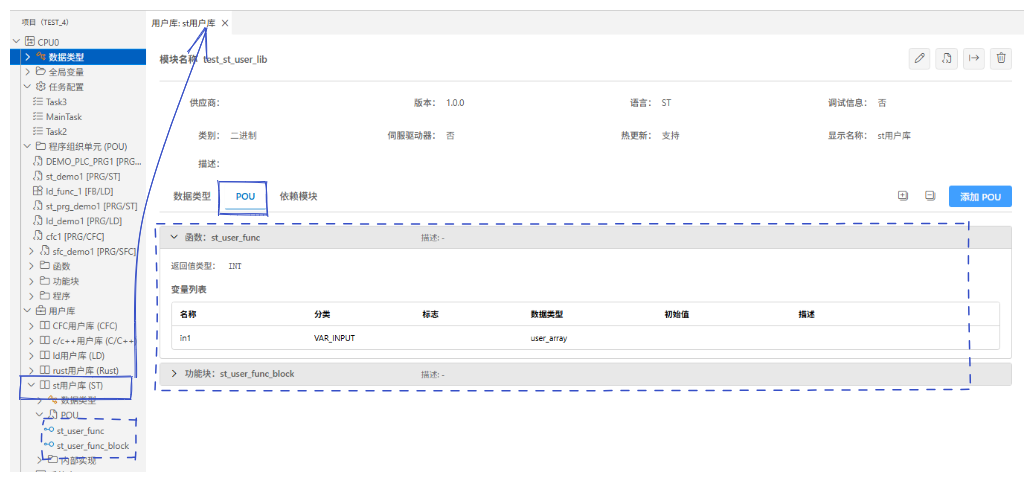Click the st_user_func_block node icon
The width and height of the screenshot is (1034, 482).
click(x=49, y=445)
